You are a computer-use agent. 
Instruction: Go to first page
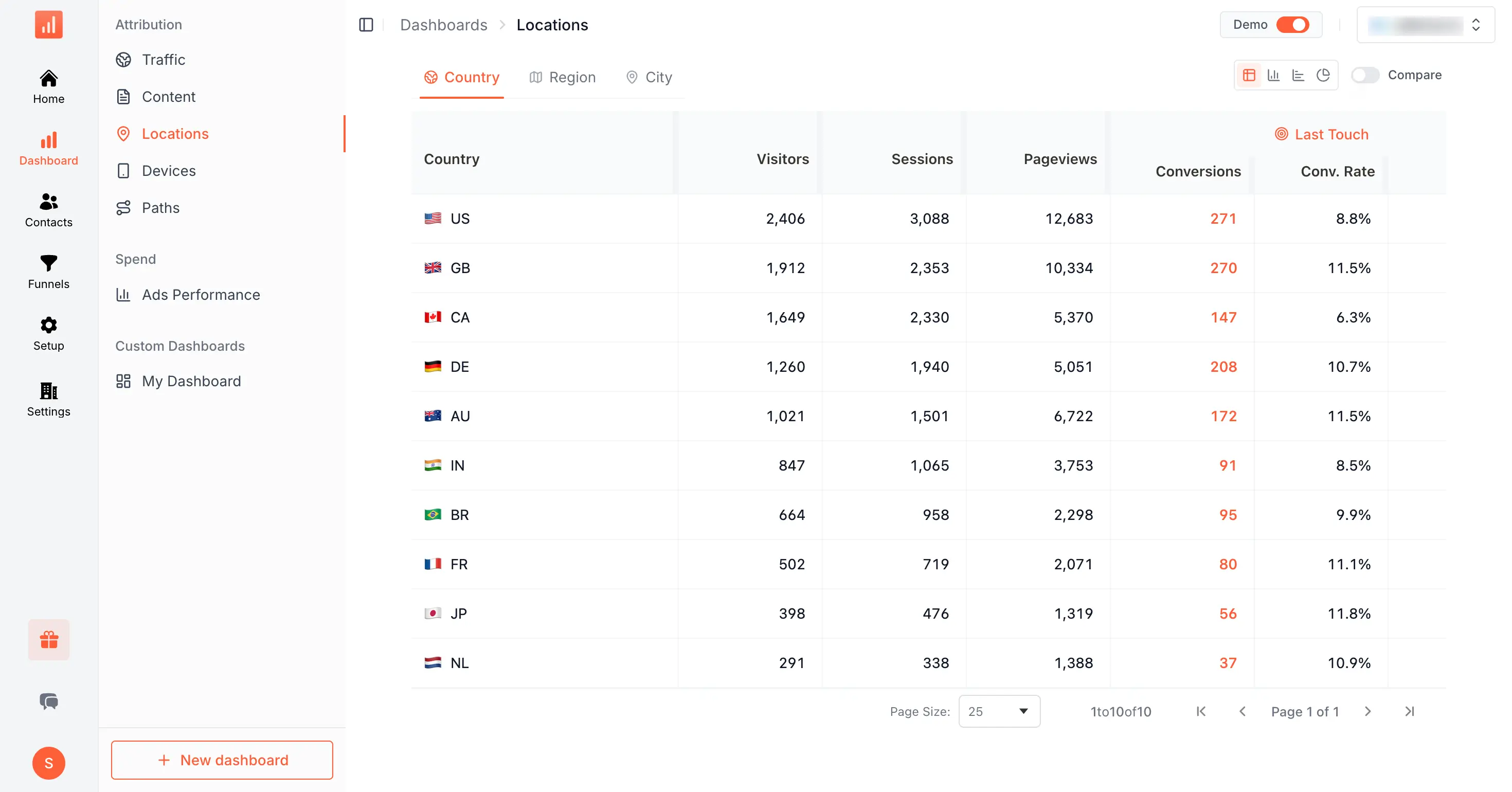[x=1201, y=712]
